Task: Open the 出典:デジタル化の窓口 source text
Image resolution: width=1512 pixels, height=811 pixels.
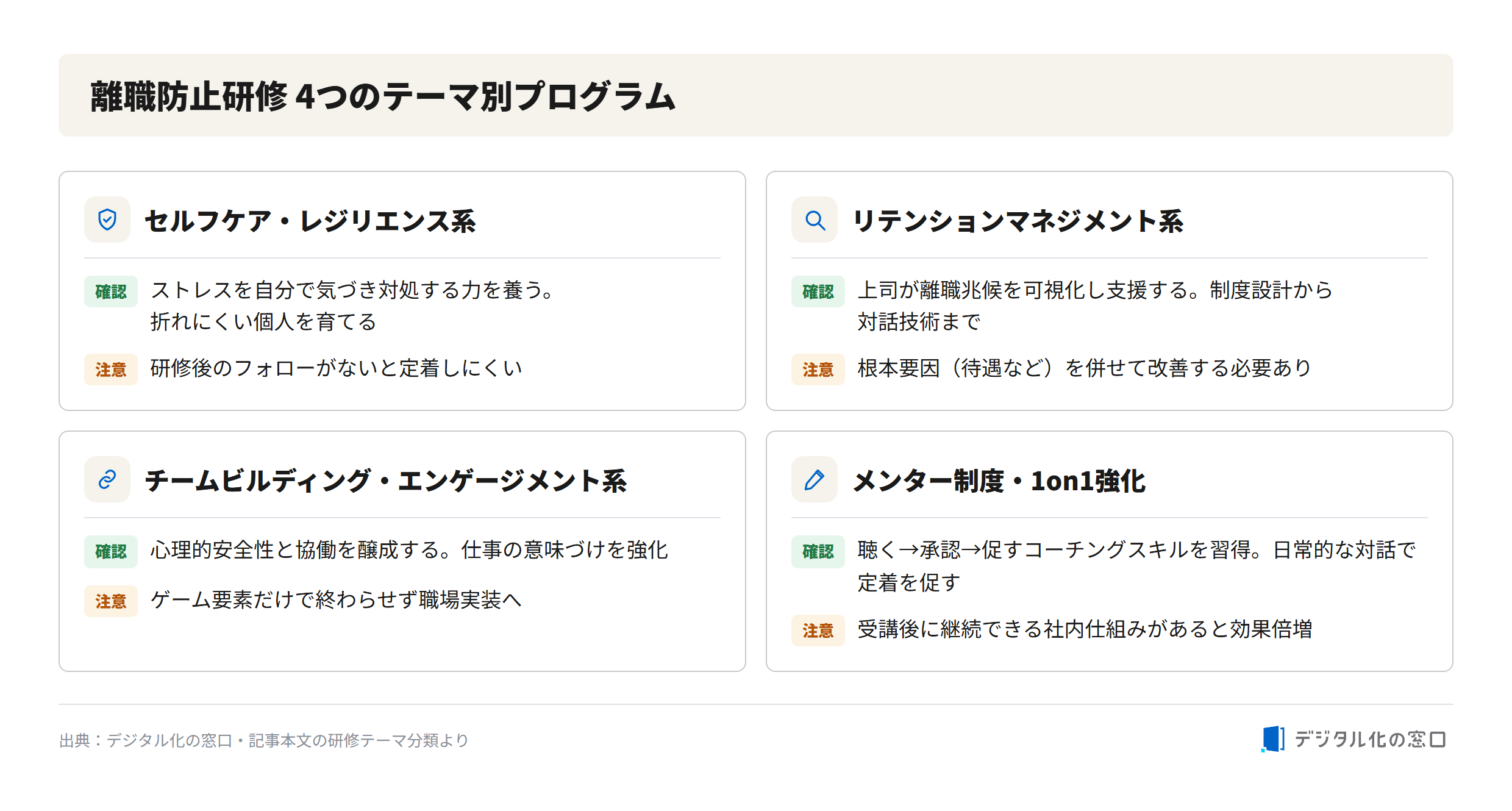Action: (x=264, y=740)
